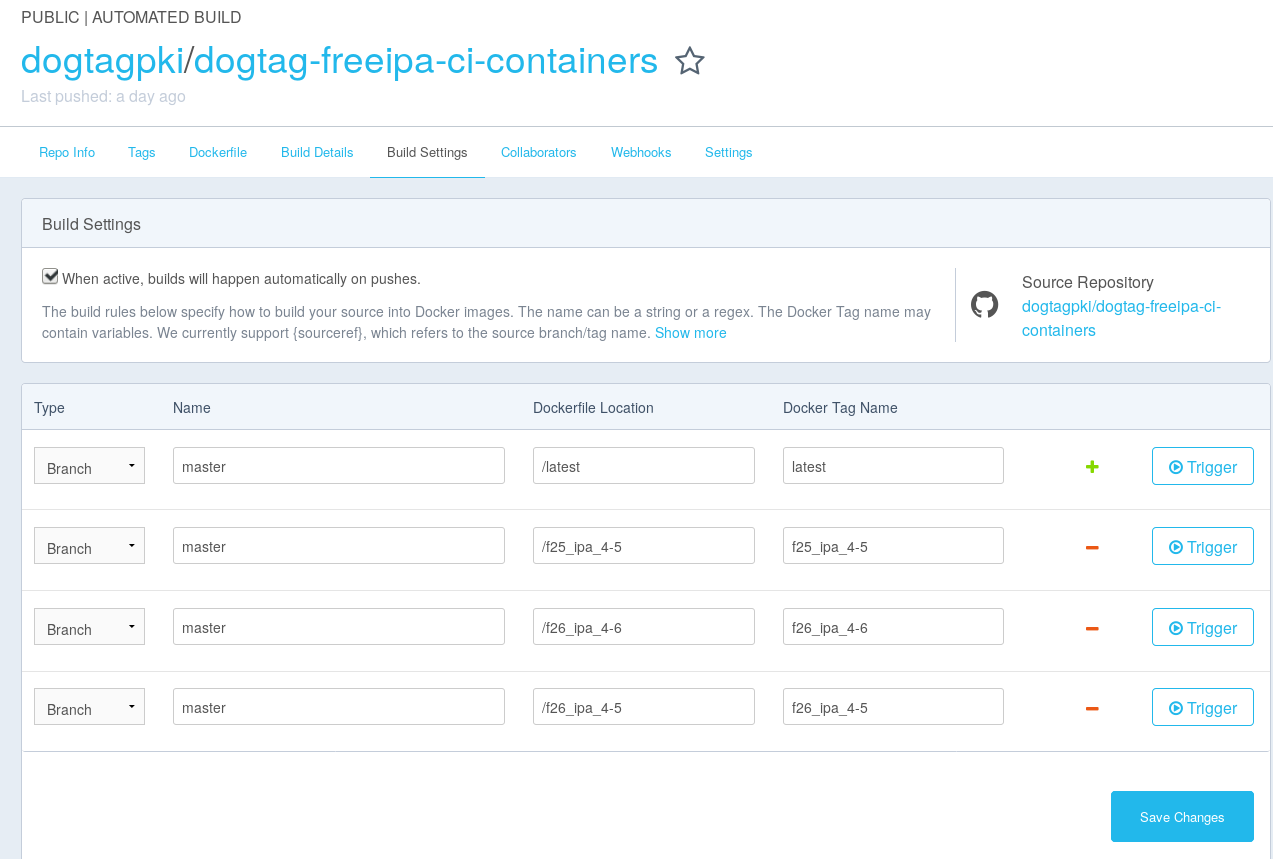This screenshot has width=1273, height=859.
Task: Click the GitHub icon next to Source Repository
Action: point(984,302)
